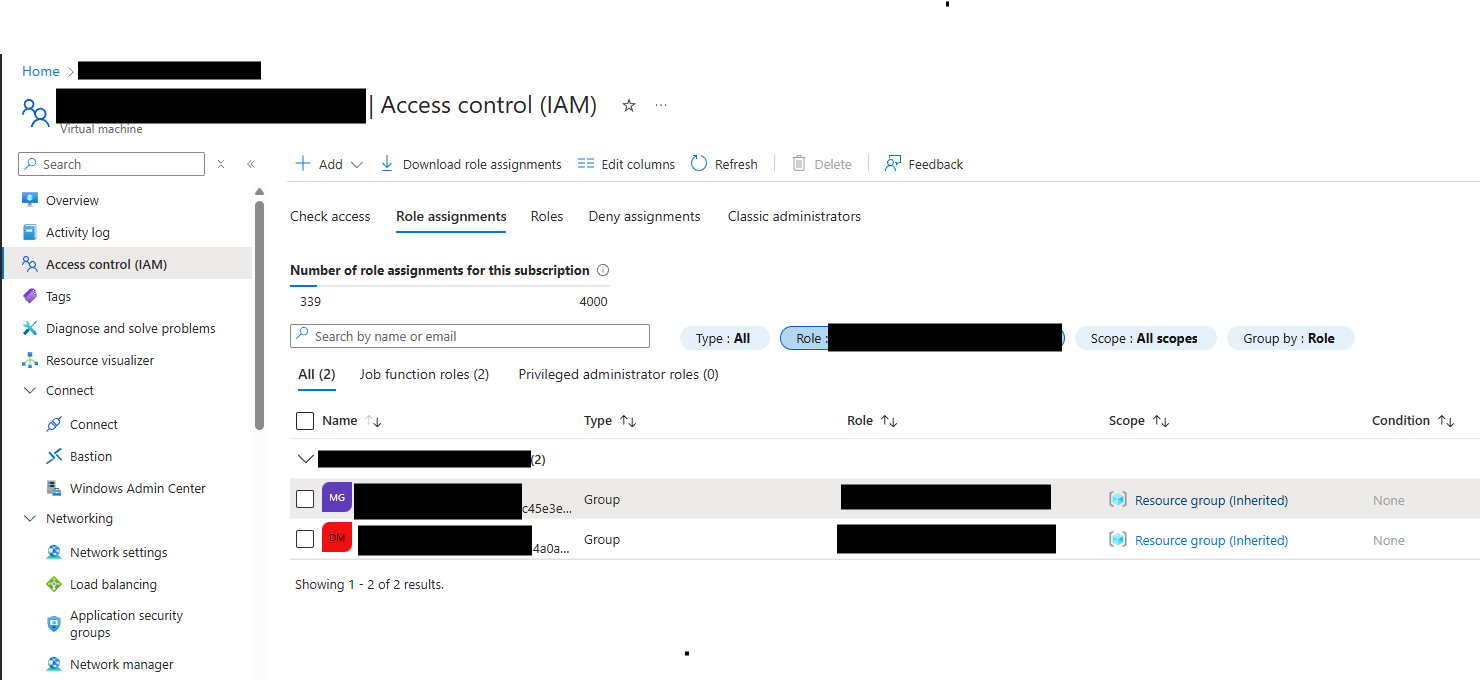1480x680 pixels.
Task: Click the Application security groups shield icon
Action: point(54,624)
